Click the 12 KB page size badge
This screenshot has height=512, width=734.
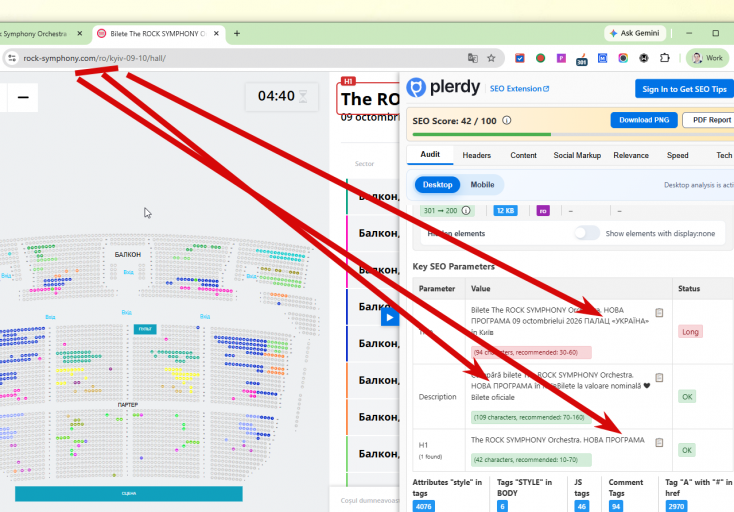[506, 211]
